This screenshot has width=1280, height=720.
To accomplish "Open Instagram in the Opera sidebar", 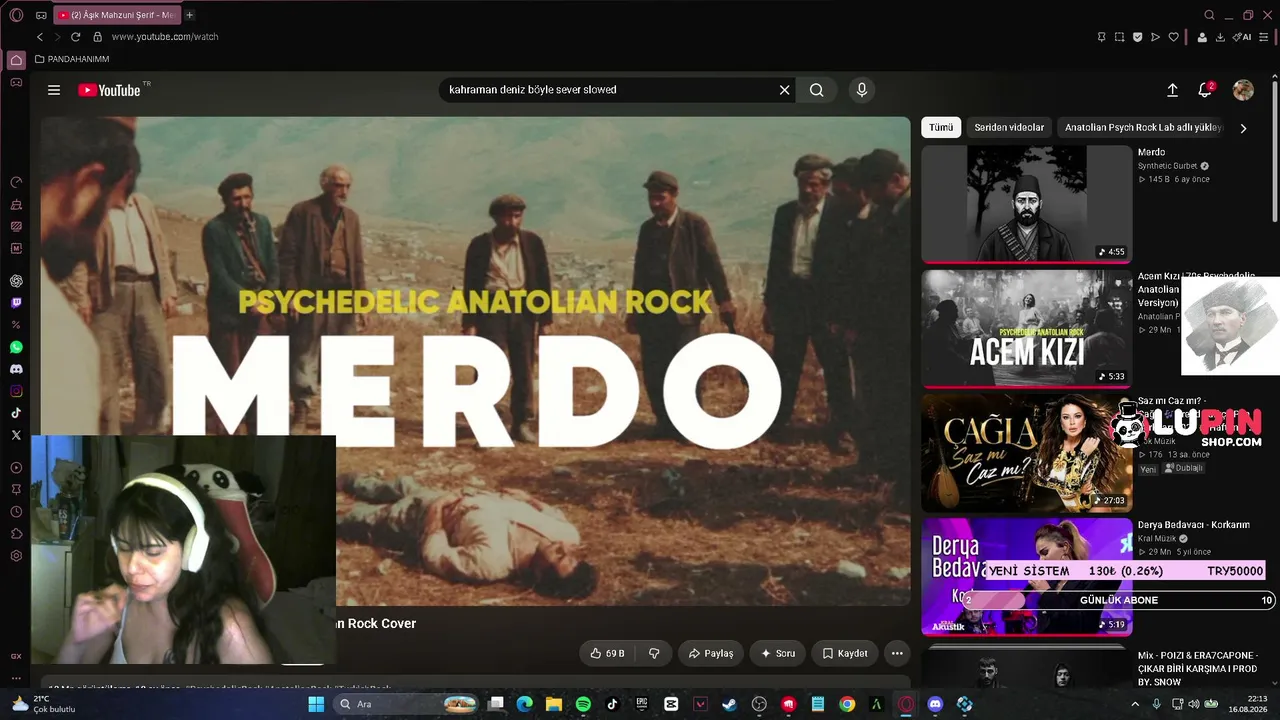I will (16, 391).
